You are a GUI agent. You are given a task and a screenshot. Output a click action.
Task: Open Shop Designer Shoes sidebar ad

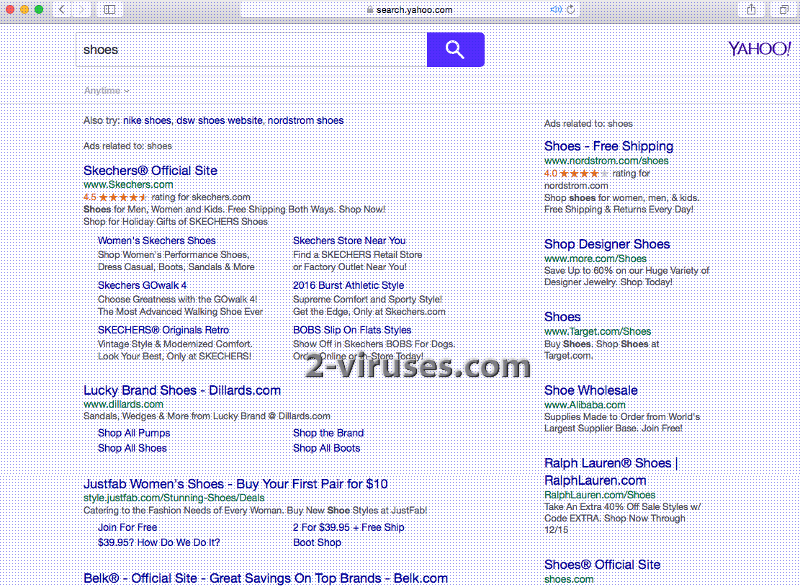point(607,244)
